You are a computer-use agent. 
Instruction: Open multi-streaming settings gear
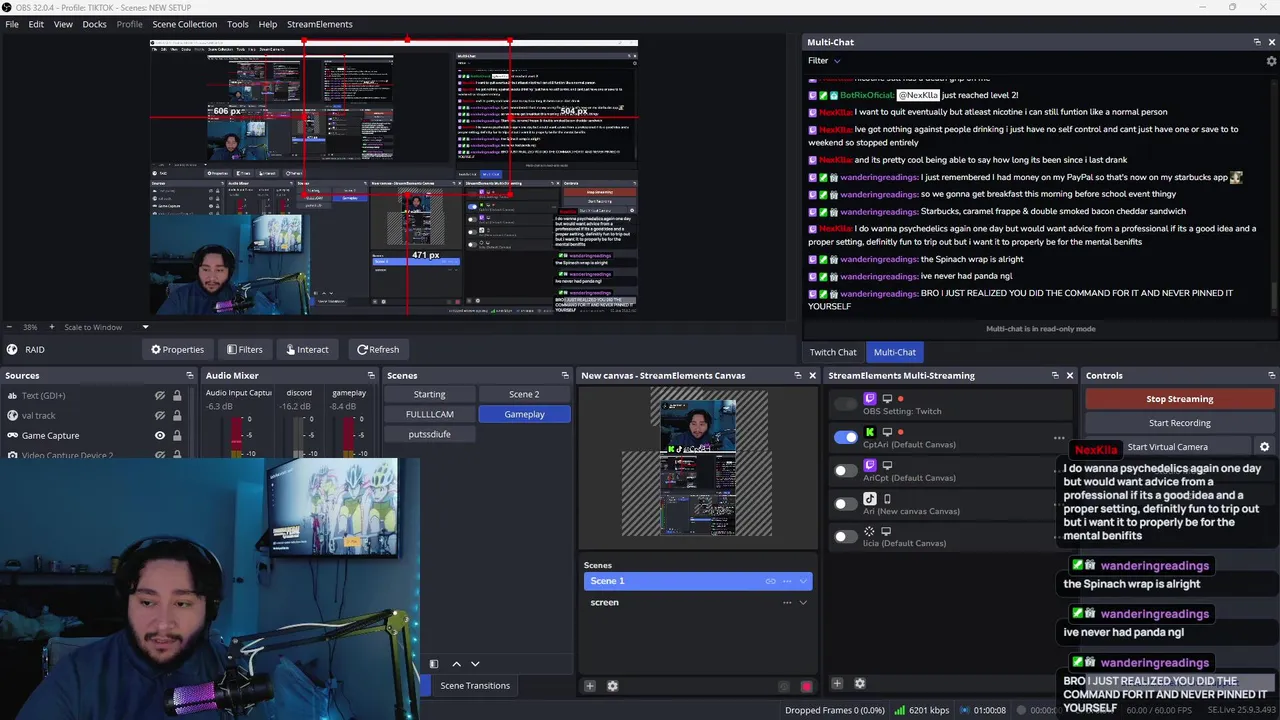pyautogui.click(x=859, y=684)
